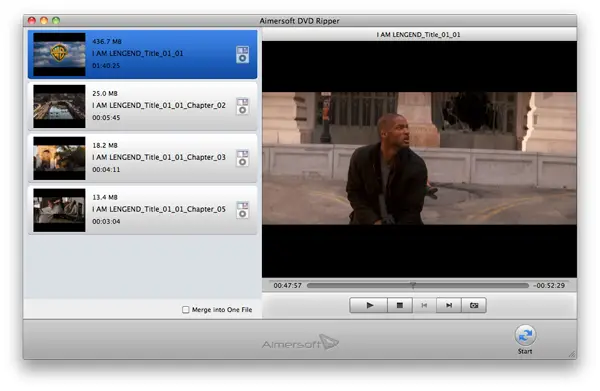This screenshot has height=391, width=600.
Task: Select I AM LENGEND_Title_01_01_Chapter_03 name
Action: [159, 157]
